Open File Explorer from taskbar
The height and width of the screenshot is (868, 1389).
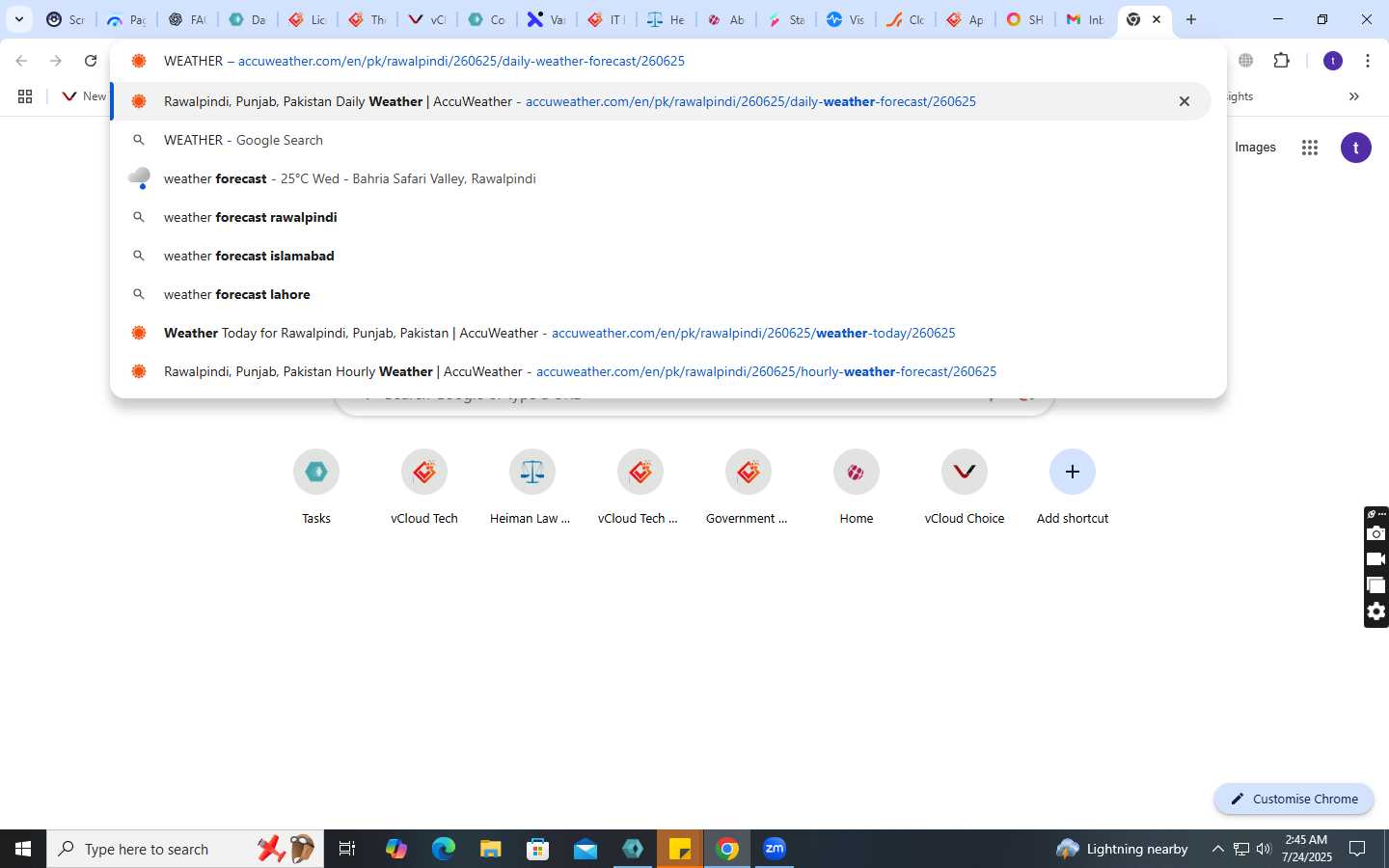[x=491, y=849]
